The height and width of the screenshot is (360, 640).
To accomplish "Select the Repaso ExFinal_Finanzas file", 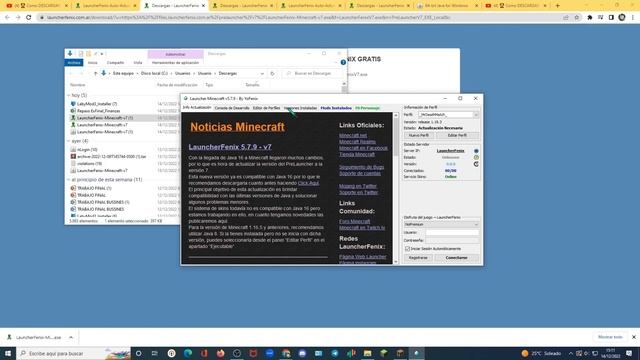I will point(98,111).
